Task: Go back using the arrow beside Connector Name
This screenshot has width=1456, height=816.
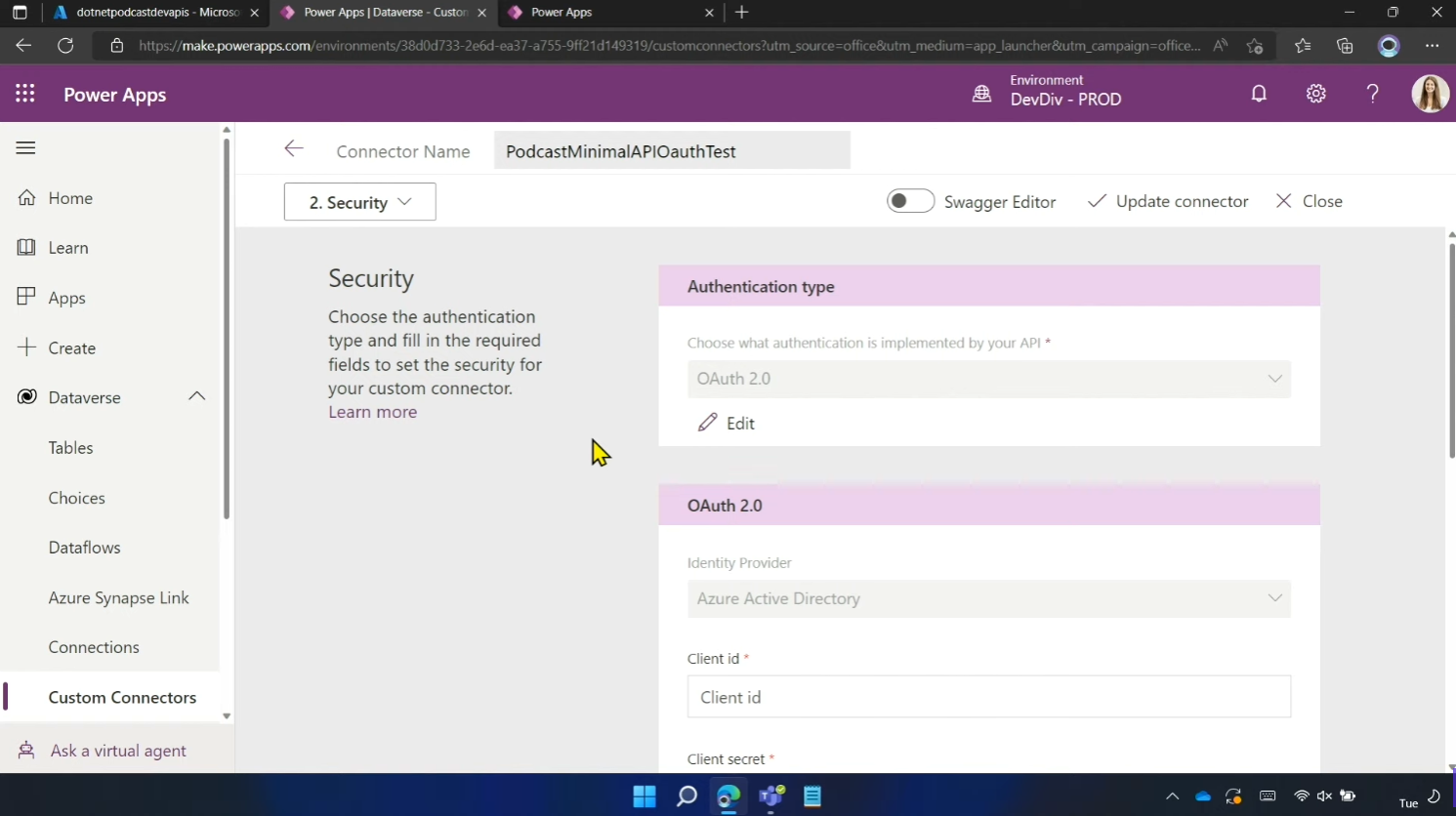Action: (294, 148)
